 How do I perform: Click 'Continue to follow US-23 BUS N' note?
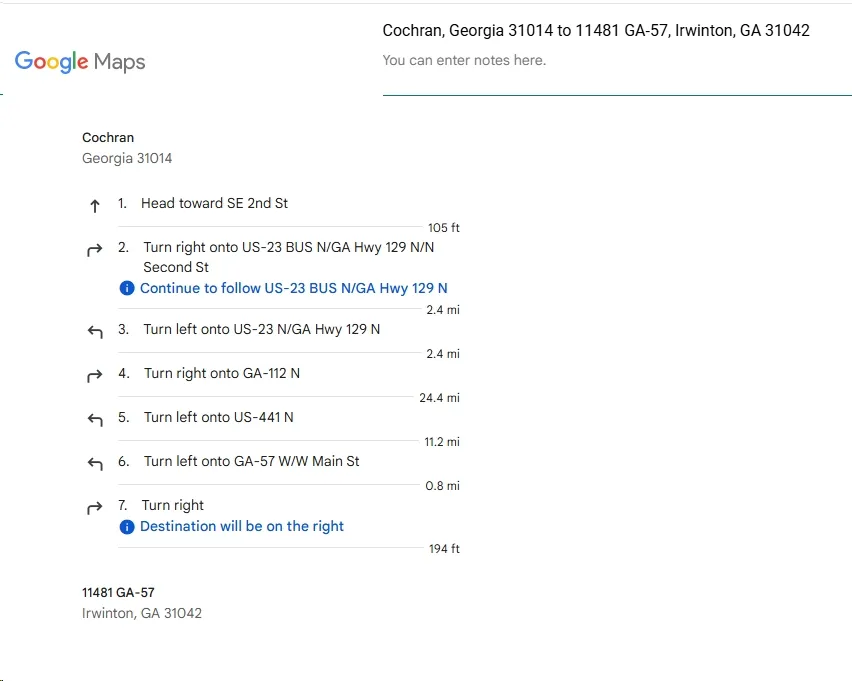(294, 288)
